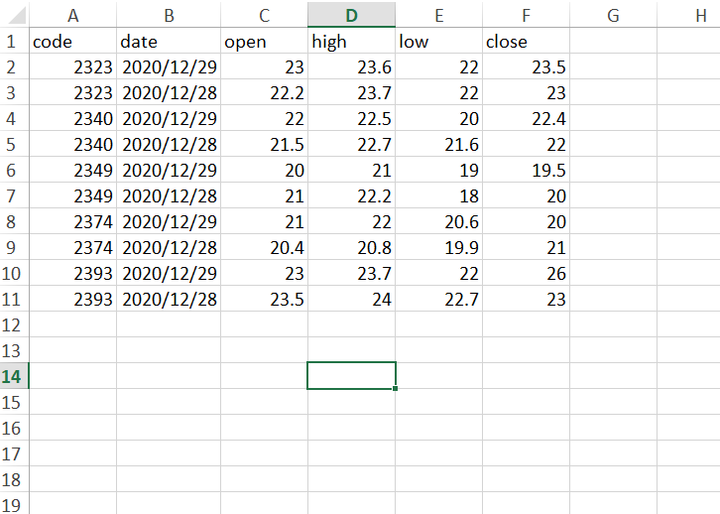The height and width of the screenshot is (514, 720).
Task: Select close value 19.5
Action: [526, 170]
